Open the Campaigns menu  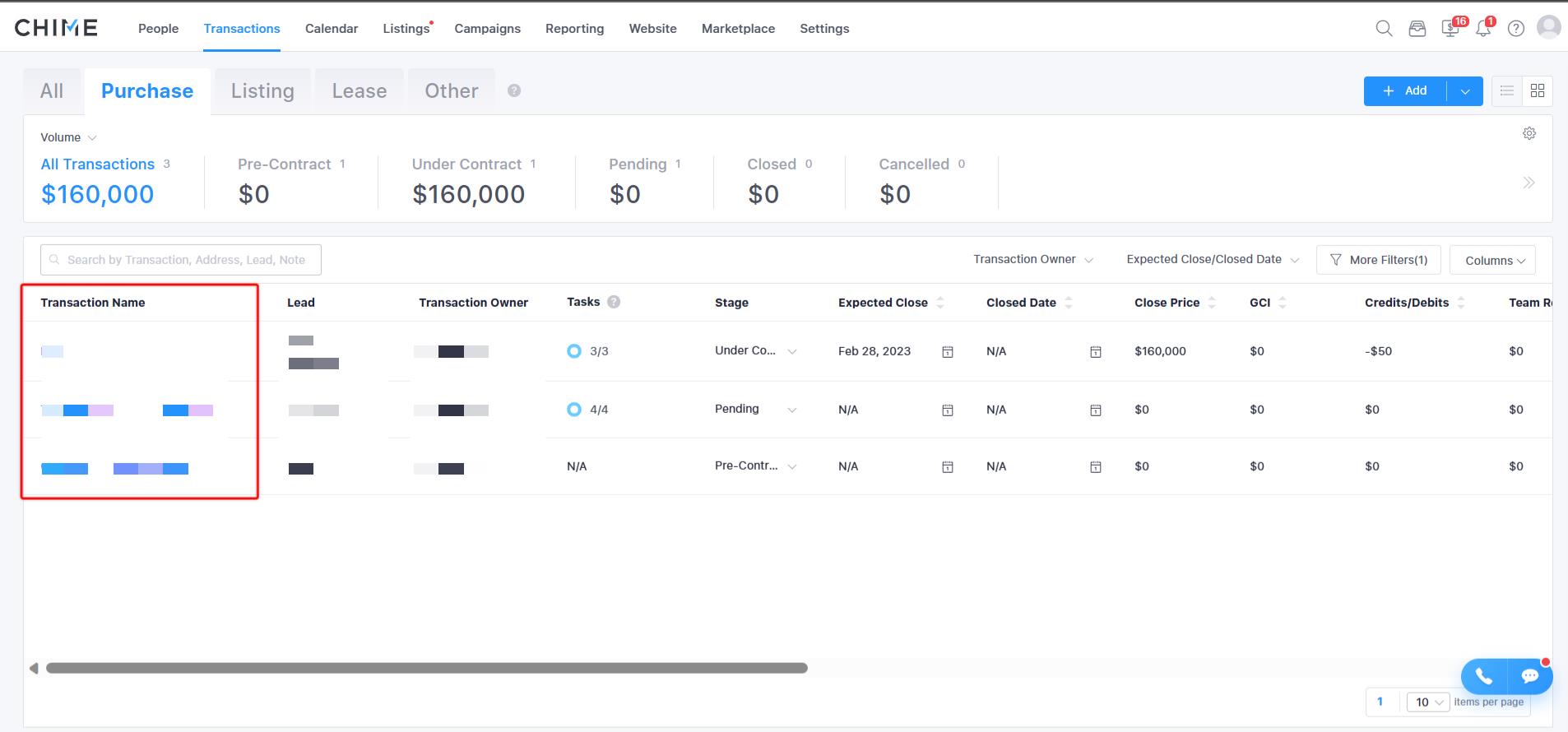point(487,28)
